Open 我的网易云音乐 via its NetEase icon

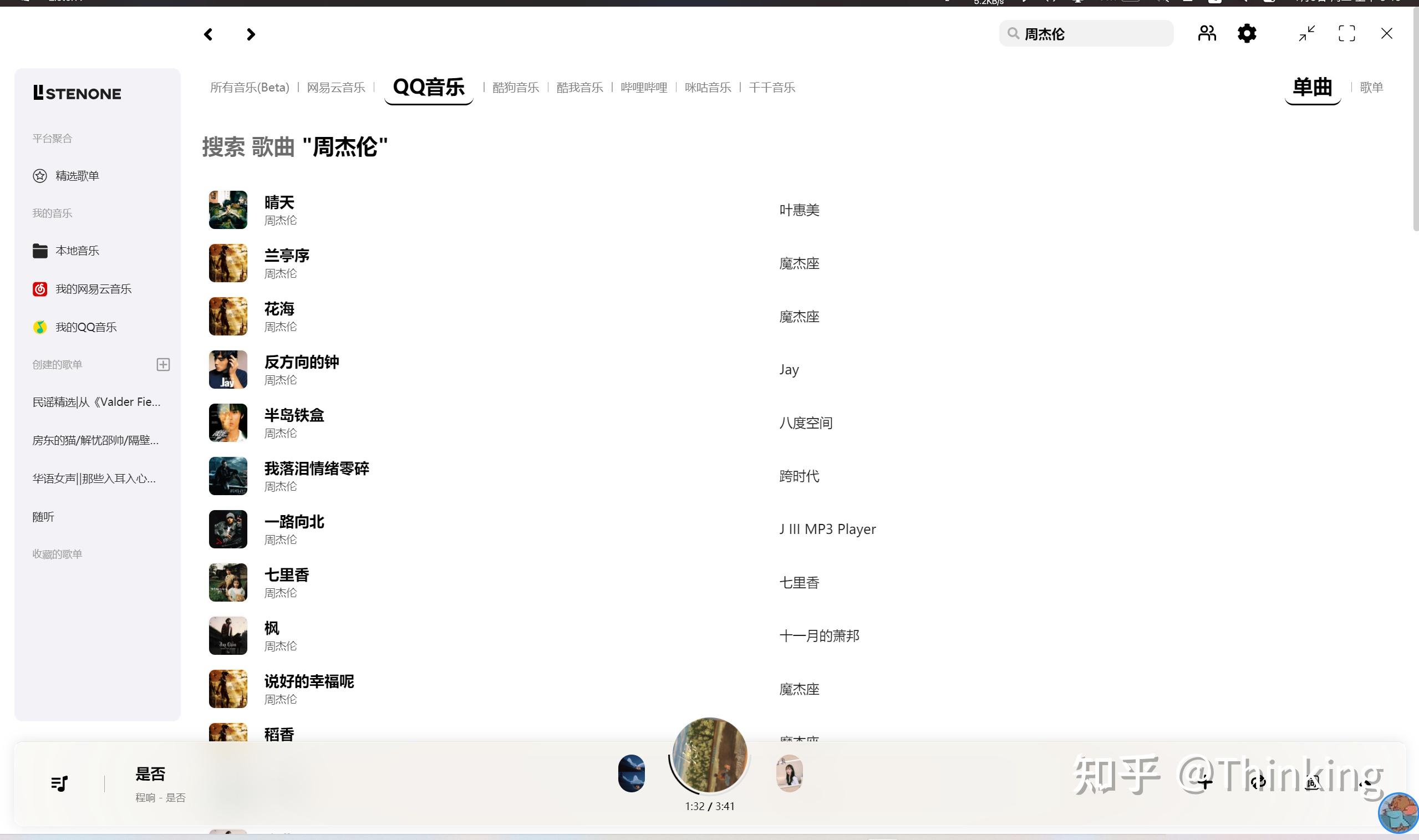(x=39, y=289)
